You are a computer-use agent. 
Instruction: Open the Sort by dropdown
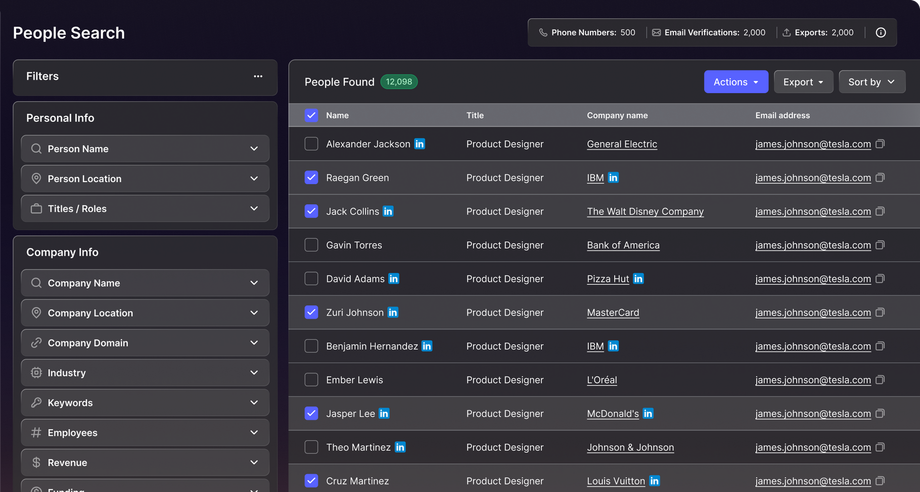[872, 82]
